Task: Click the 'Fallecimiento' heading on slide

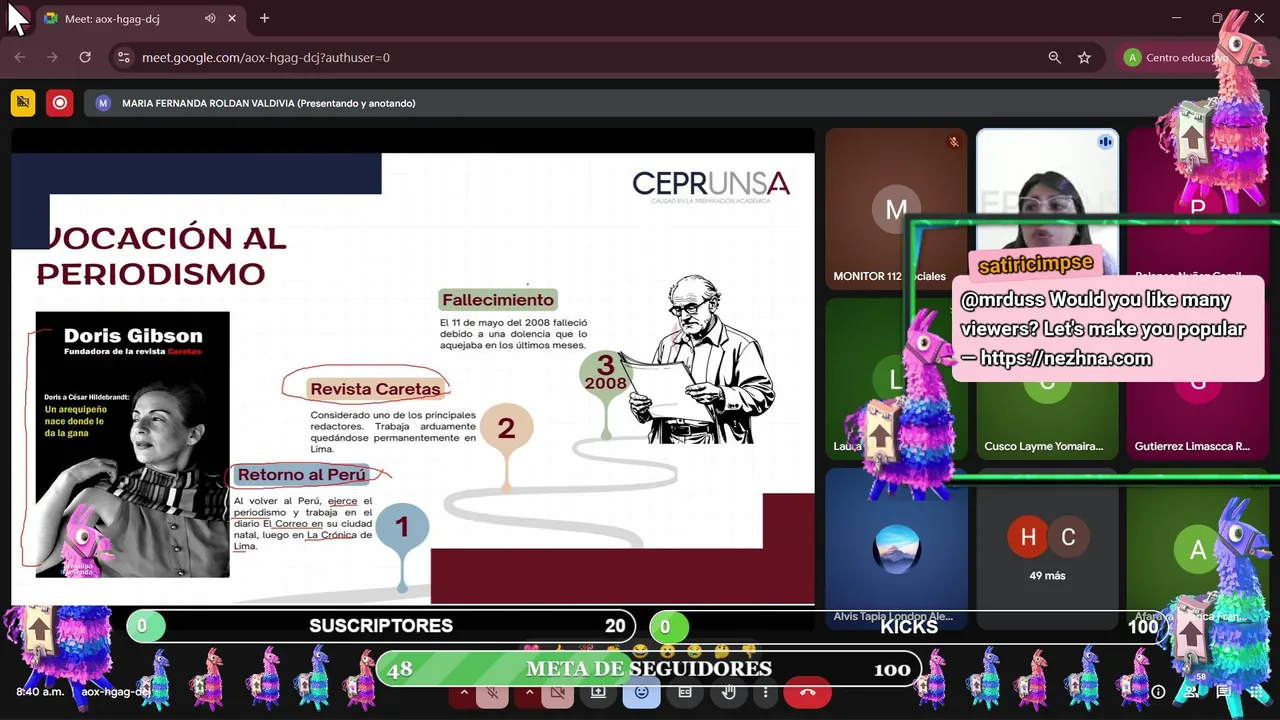Action: click(498, 300)
